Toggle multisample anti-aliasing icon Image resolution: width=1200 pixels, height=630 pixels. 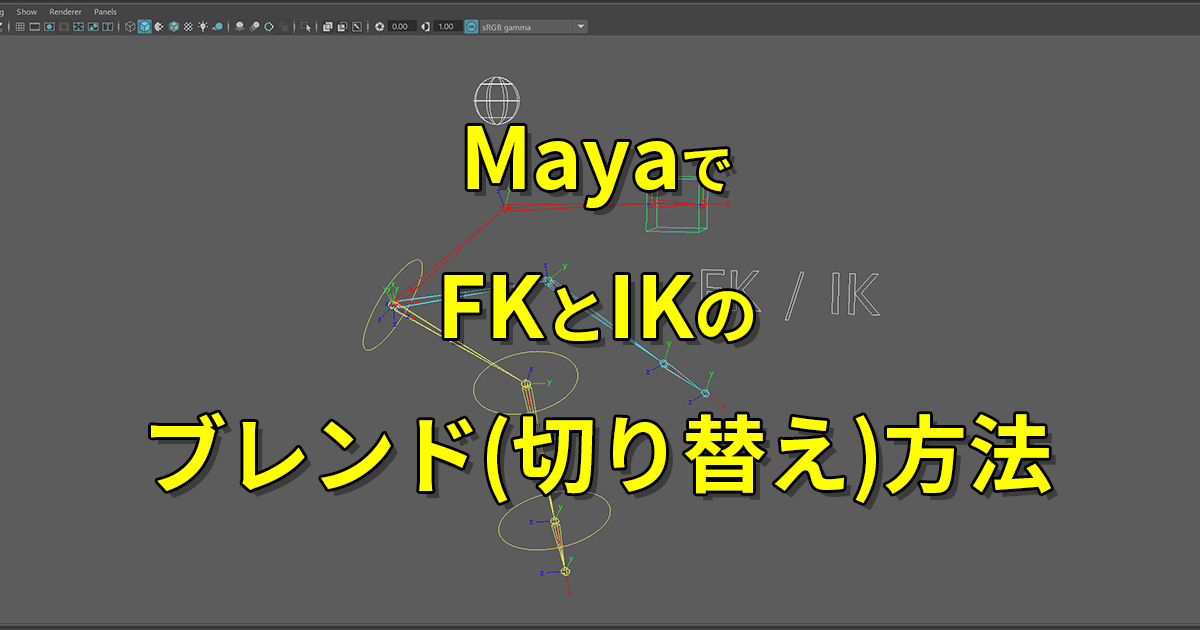pyautogui.click(x=269, y=26)
